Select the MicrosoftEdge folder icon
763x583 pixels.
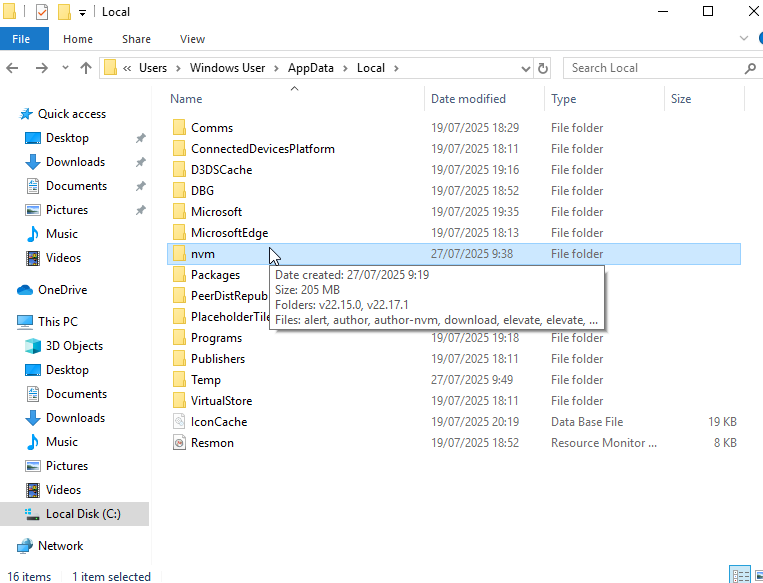tap(179, 233)
